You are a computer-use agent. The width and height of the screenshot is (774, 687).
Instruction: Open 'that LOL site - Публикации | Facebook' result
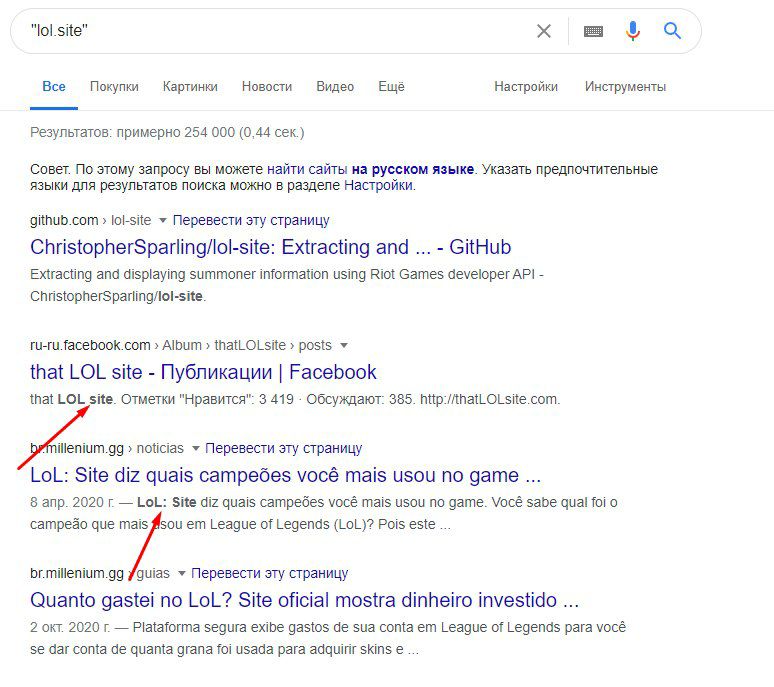coord(203,372)
